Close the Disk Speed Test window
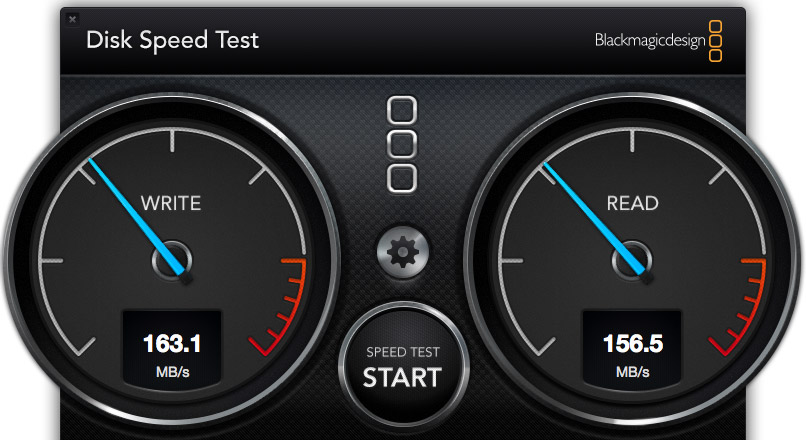Image resolution: width=806 pixels, height=440 pixels. [72, 20]
